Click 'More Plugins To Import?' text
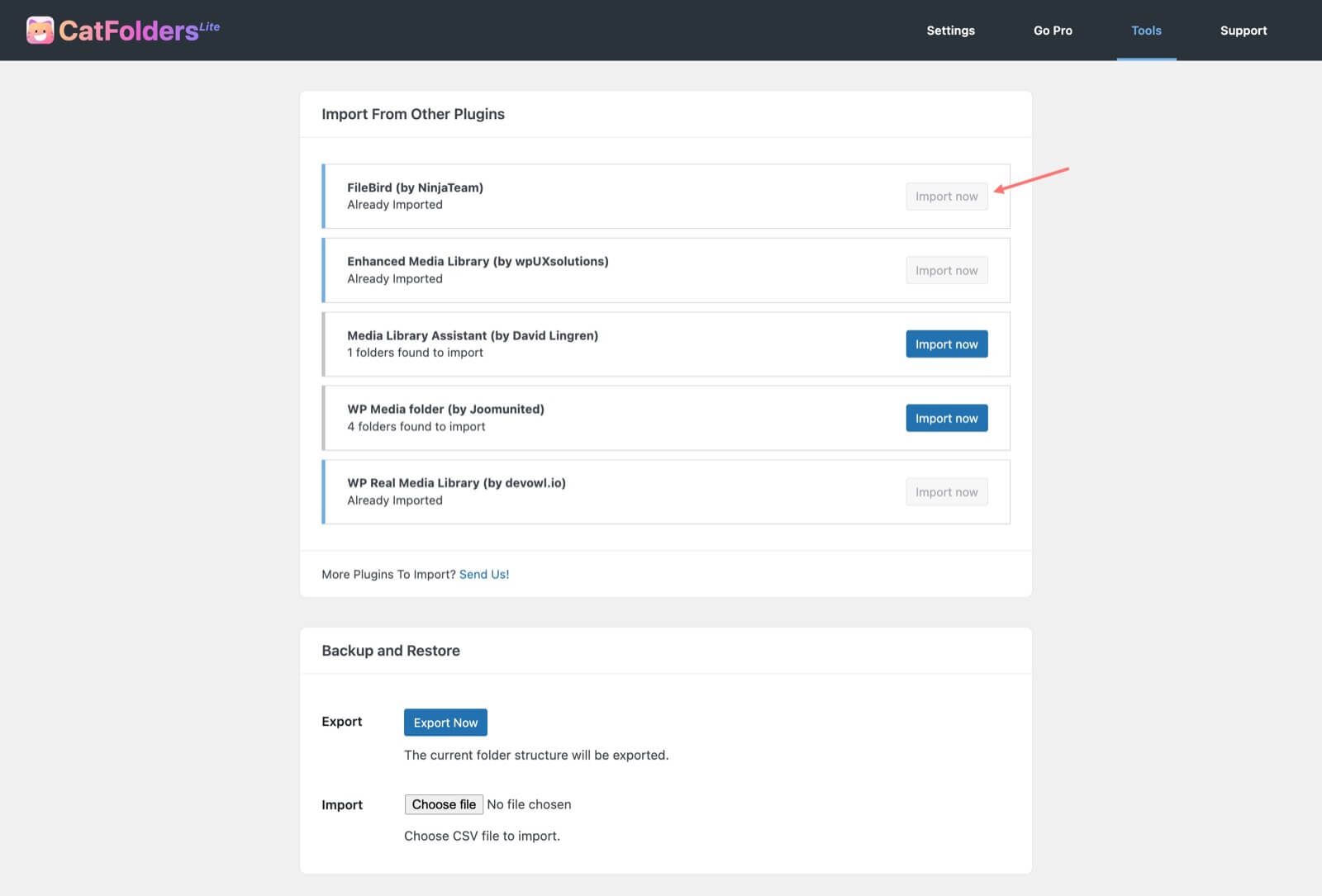 [x=388, y=574]
